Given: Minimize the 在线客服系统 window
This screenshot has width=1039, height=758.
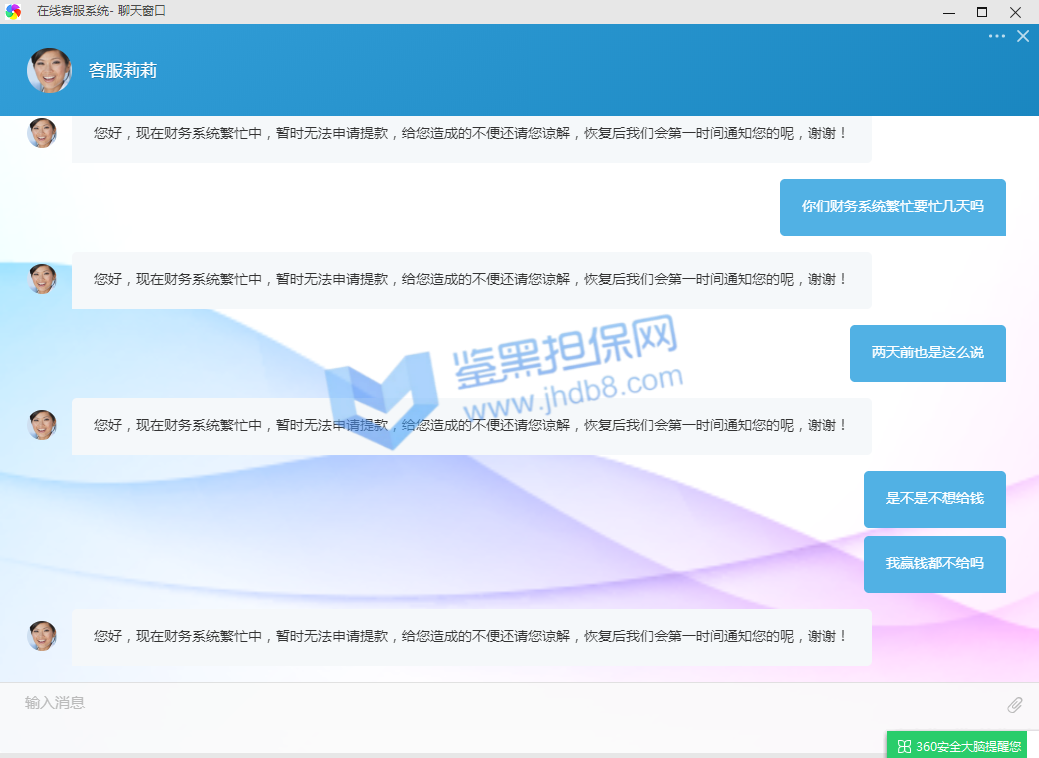Looking at the screenshot, I should click(x=947, y=12).
